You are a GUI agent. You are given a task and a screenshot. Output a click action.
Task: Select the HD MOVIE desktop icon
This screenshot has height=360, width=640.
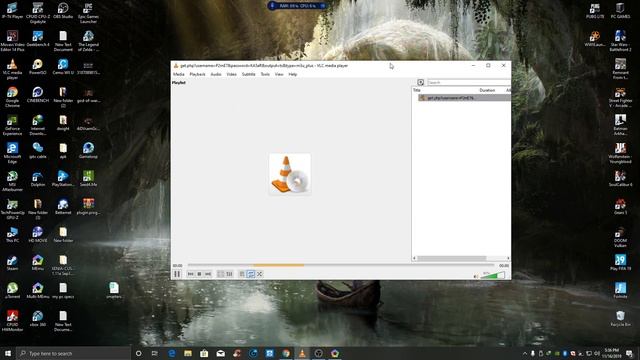pos(38,235)
